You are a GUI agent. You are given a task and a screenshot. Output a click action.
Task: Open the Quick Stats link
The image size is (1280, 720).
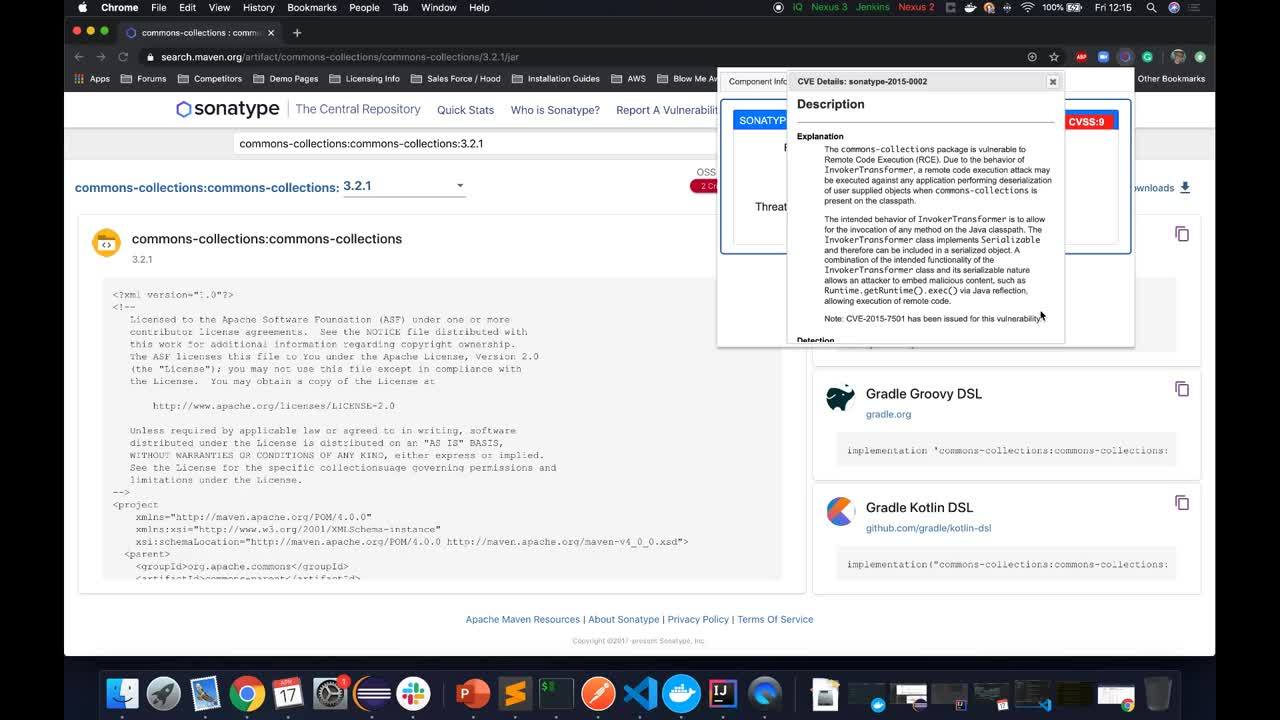[465, 110]
